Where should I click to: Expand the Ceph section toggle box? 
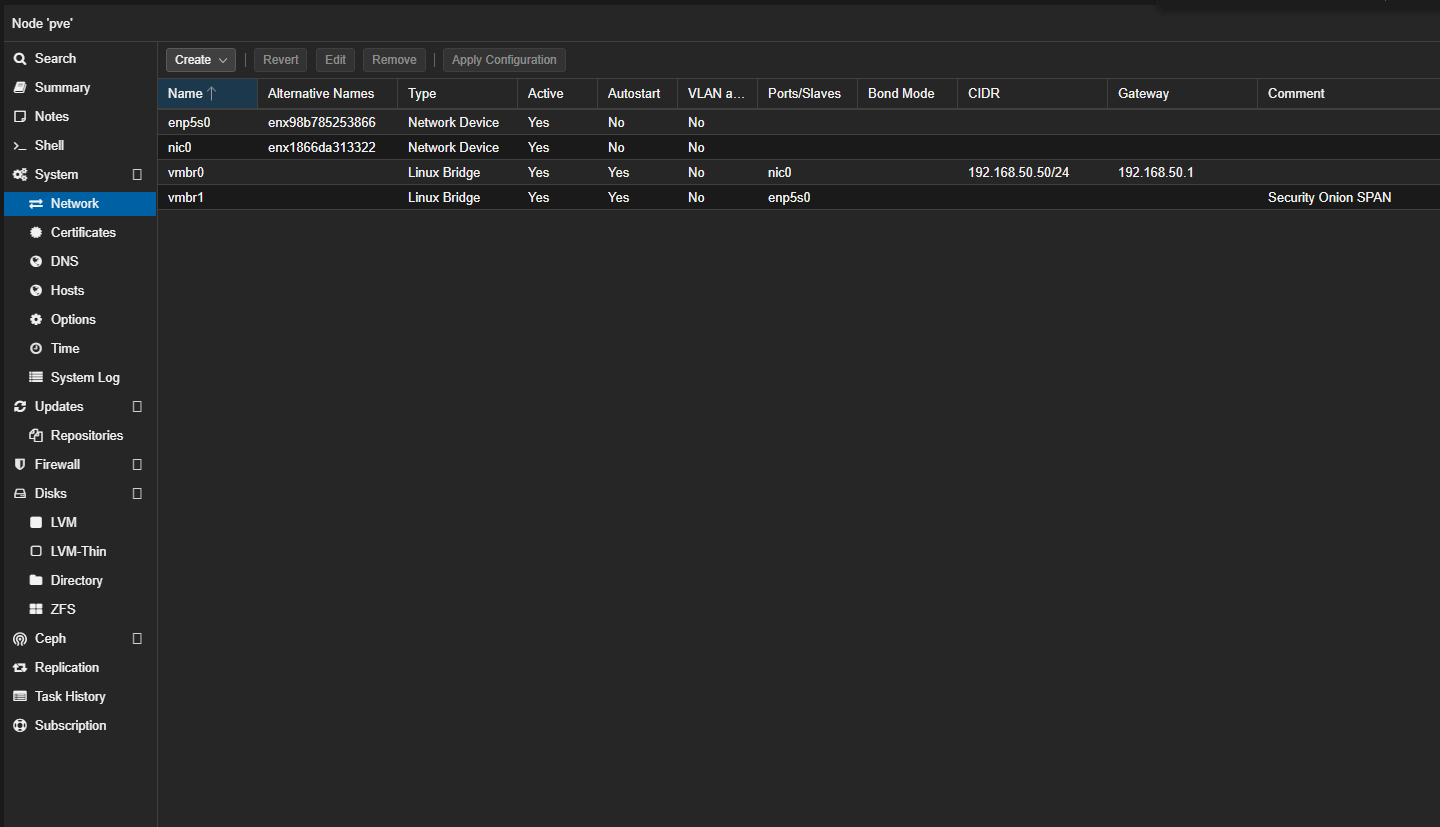(137, 639)
